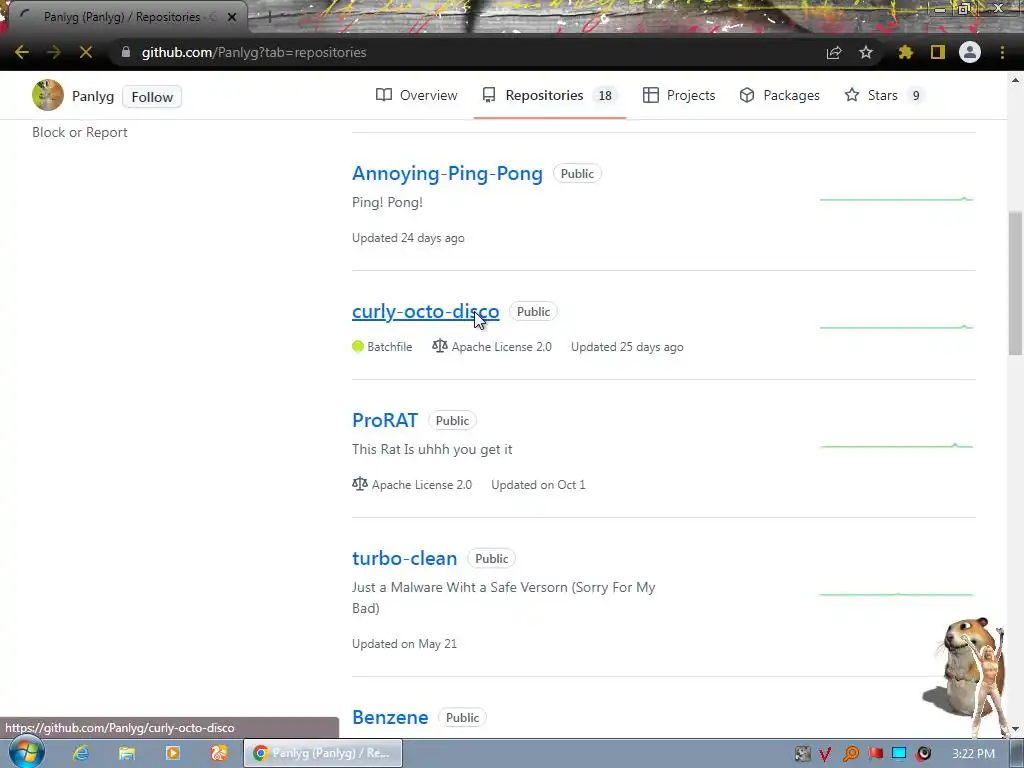Switch to the Overview tab
This screenshot has width=1024, height=768.
(417, 95)
